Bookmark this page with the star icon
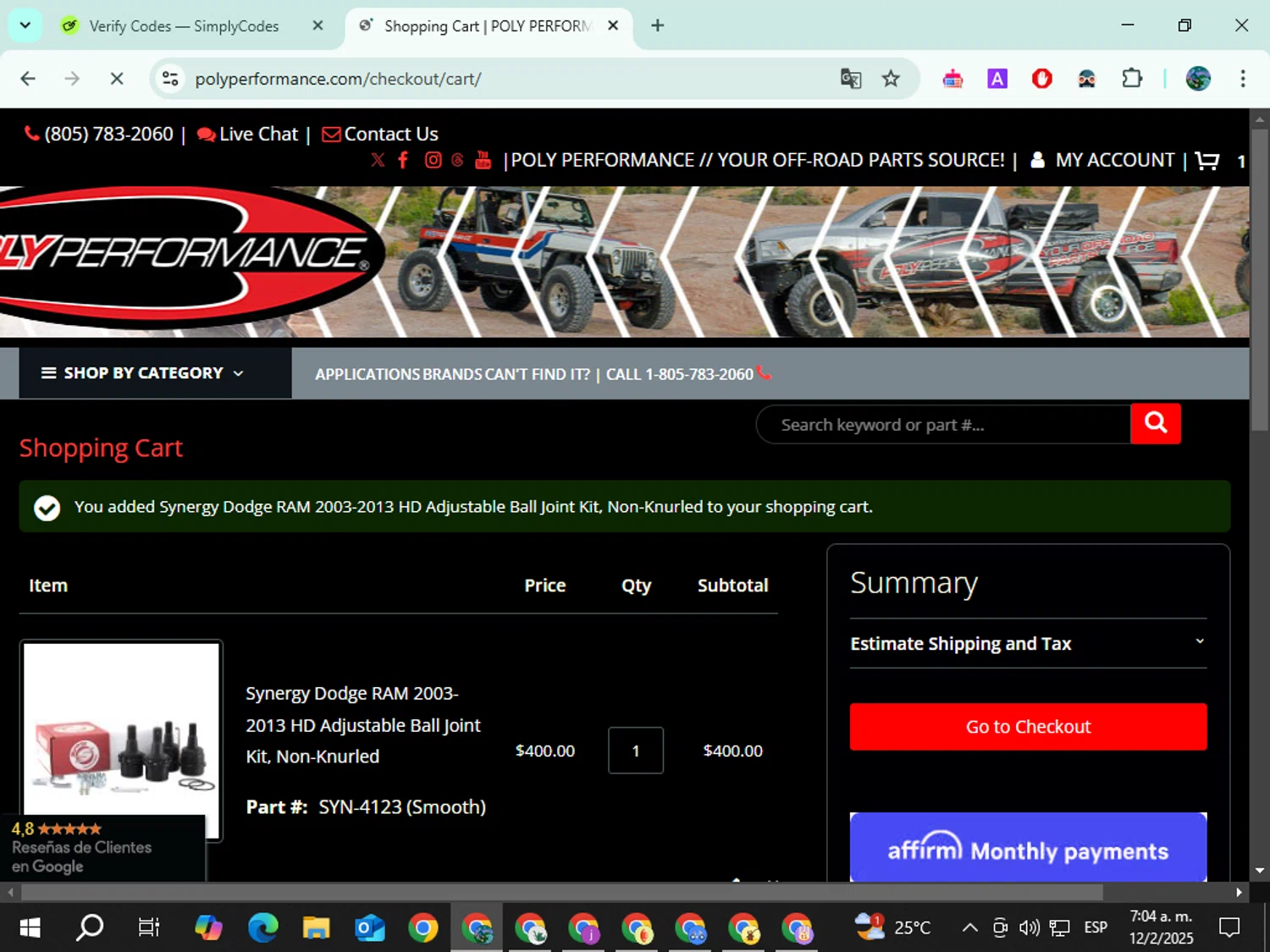Image resolution: width=1270 pixels, height=952 pixels. tap(891, 79)
